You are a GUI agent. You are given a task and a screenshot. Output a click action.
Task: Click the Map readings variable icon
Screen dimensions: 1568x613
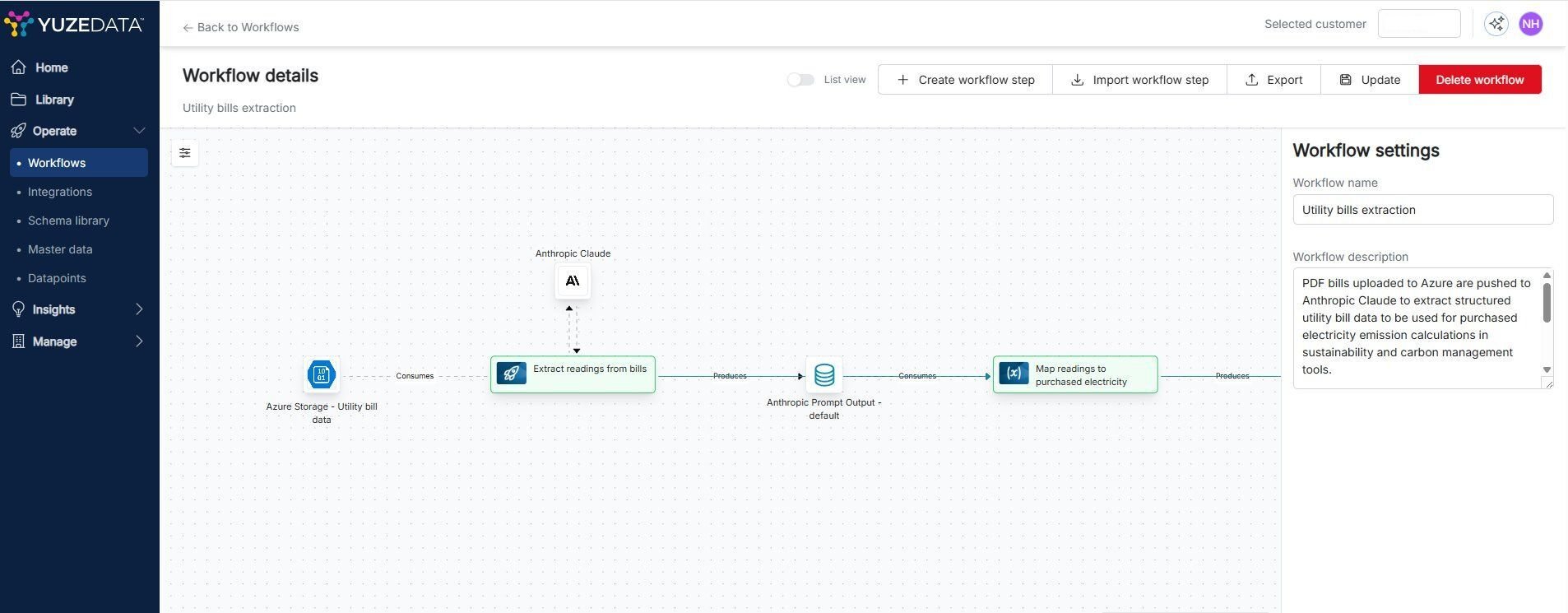[x=1014, y=374]
